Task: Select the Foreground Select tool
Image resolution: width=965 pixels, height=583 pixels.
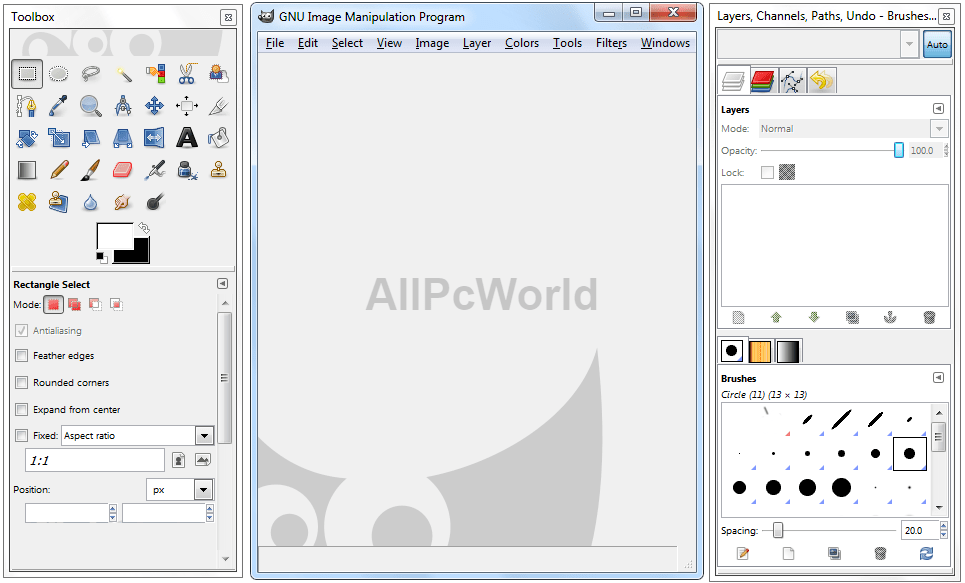Action: [218, 74]
